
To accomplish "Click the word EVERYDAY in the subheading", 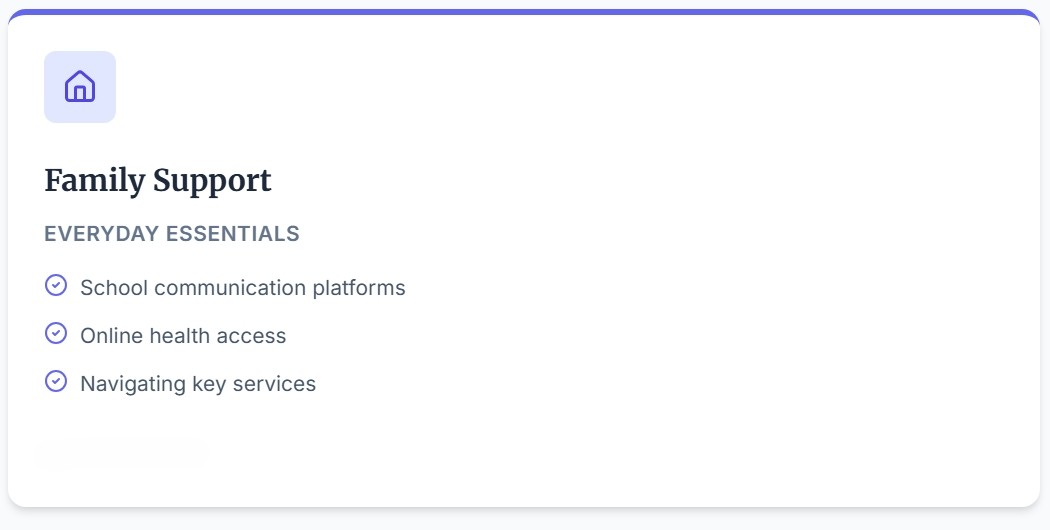I will coord(101,234).
